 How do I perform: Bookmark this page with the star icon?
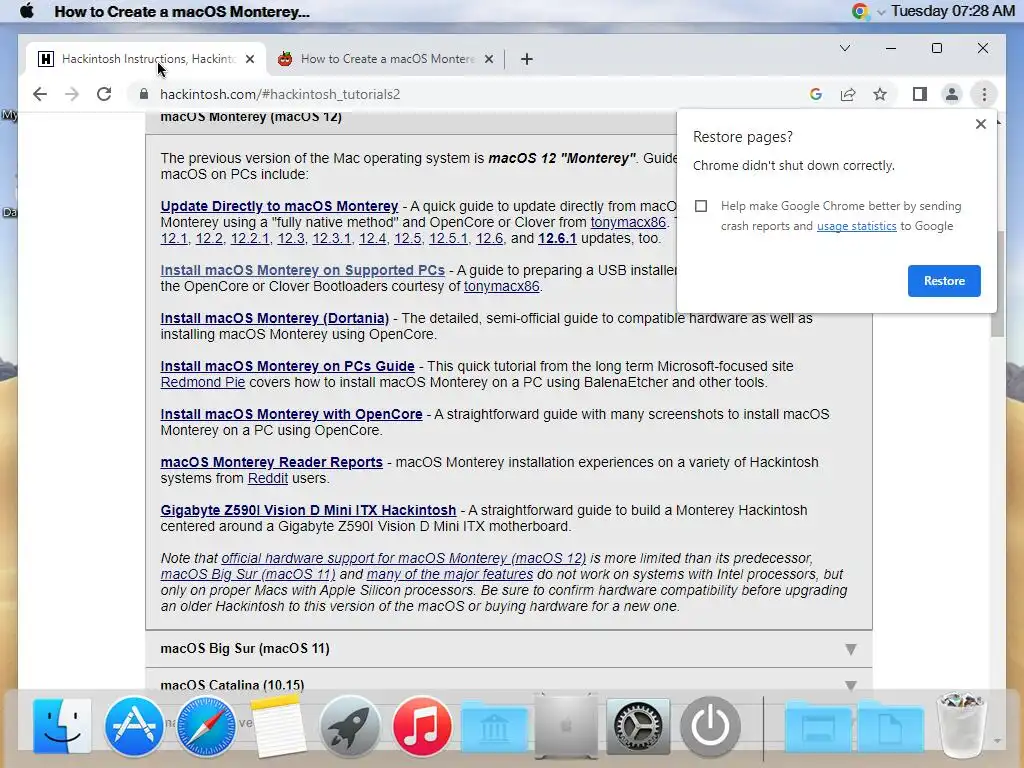[x=880, y=94]
